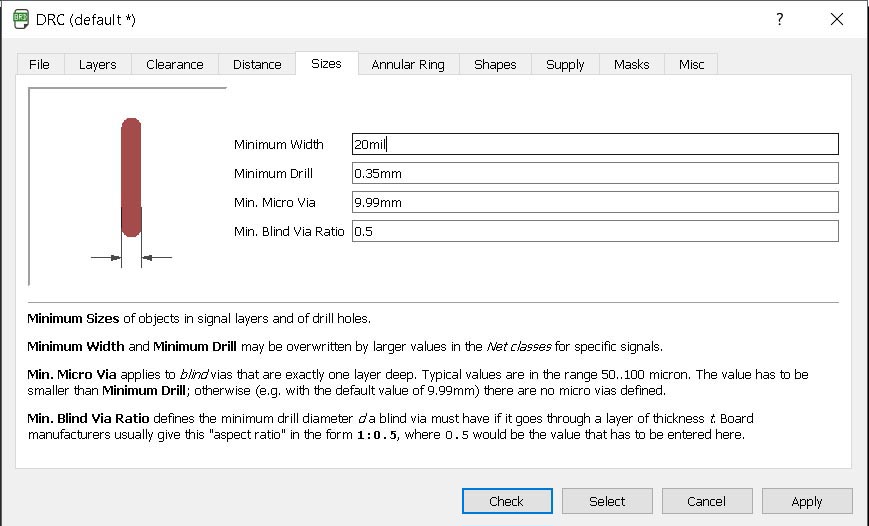Cancel the DRC dialog

pyautogui.click(x=707, y=501)
